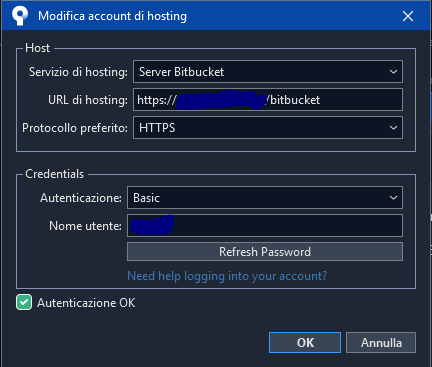
Task: Click the Protocollo preferito label
Action: (x=75, y=128)
